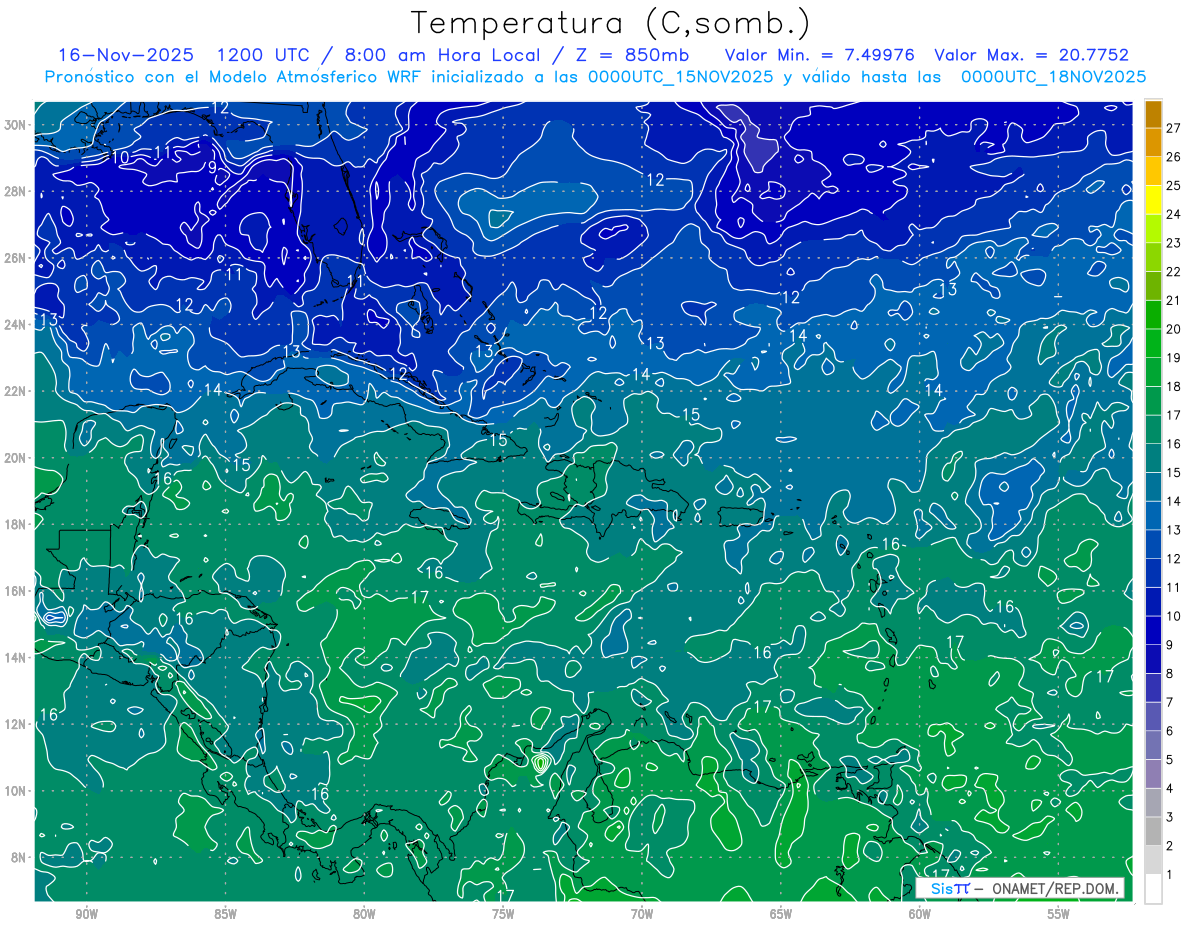Image resolution: width=1200 pixels, height=927 pixels.
Task: Click the 'SisTT' logo text
Action: (950, 888)
